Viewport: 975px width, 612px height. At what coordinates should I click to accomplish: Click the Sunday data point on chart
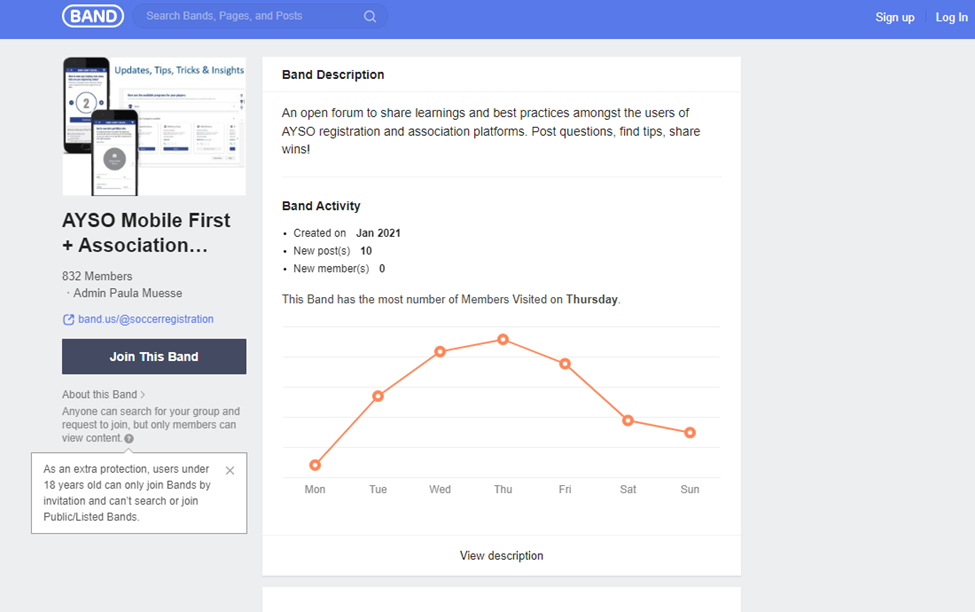(690, 432)
